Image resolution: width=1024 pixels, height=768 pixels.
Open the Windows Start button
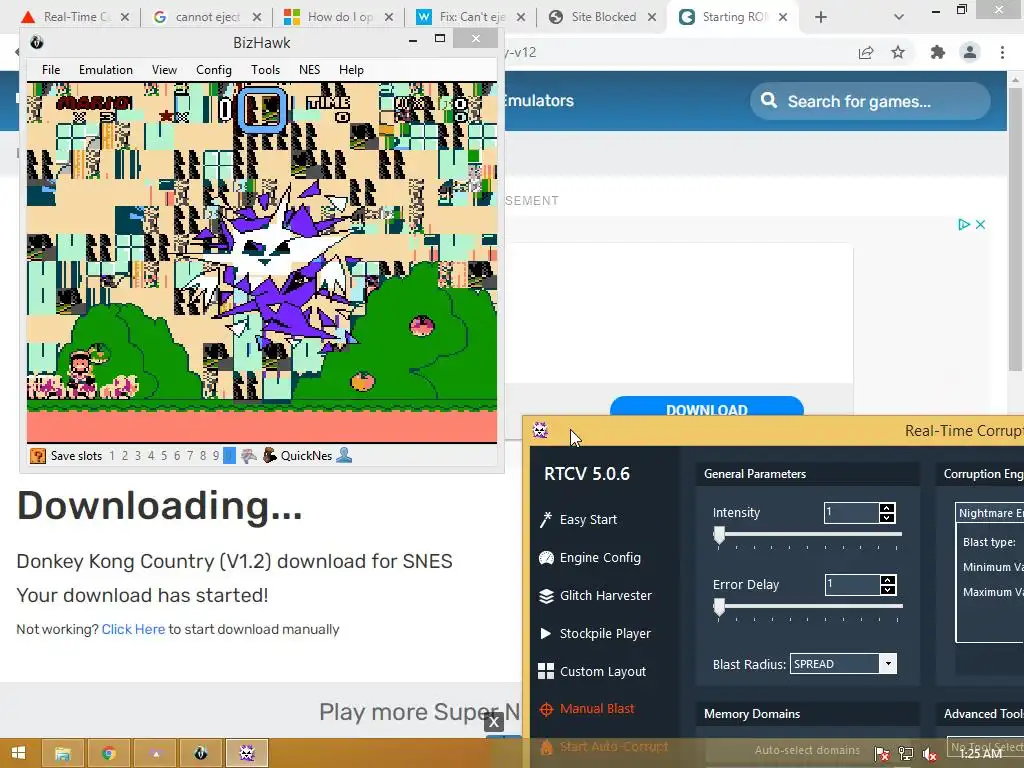(x=18, y=753)
